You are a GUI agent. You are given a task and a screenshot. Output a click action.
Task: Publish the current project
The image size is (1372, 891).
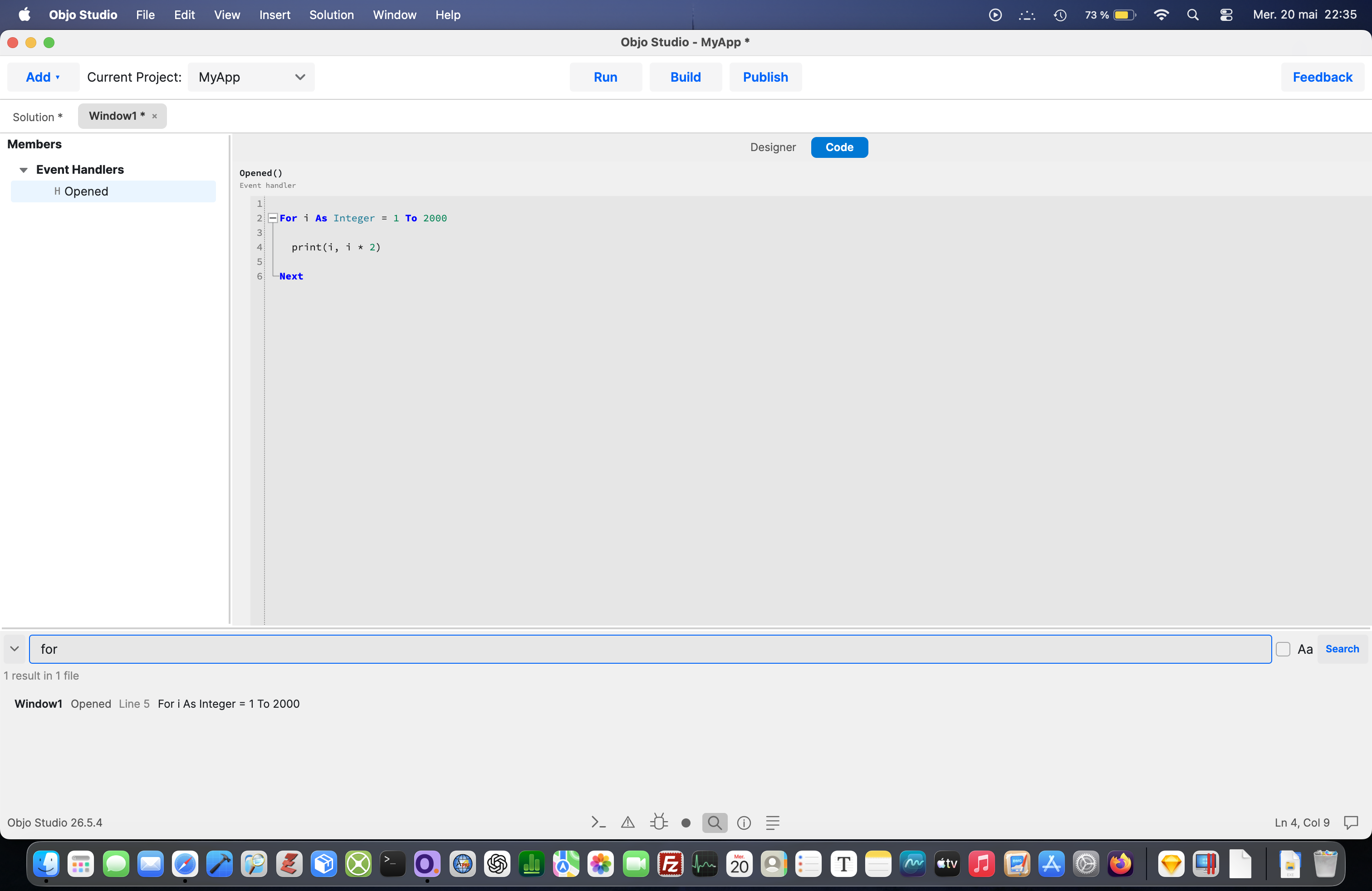pyautogui.click(x=765, y=77)
